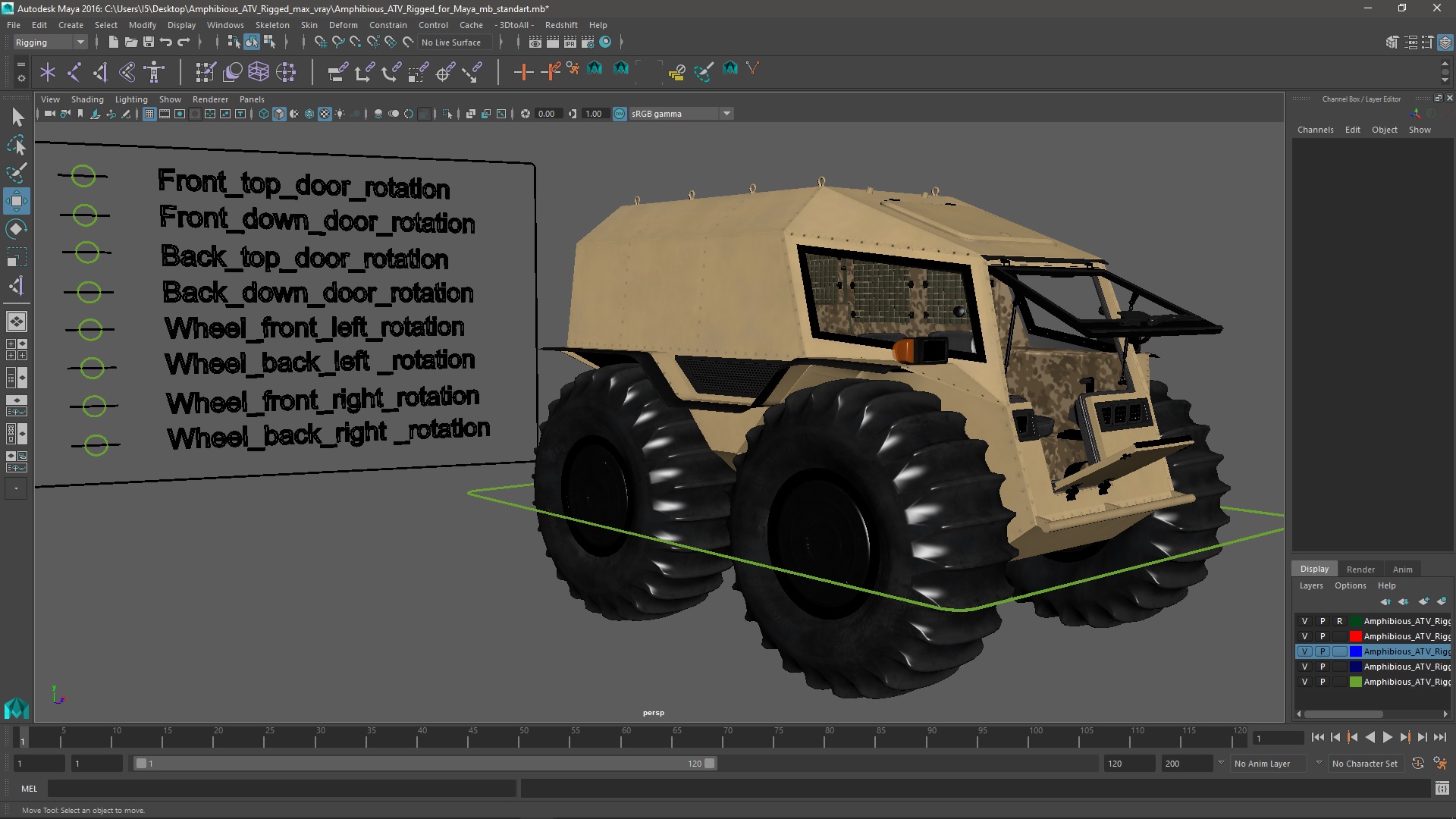Switch to the Anim layer tab
The image size is (1456, 819).
[x=1402, y=570]
